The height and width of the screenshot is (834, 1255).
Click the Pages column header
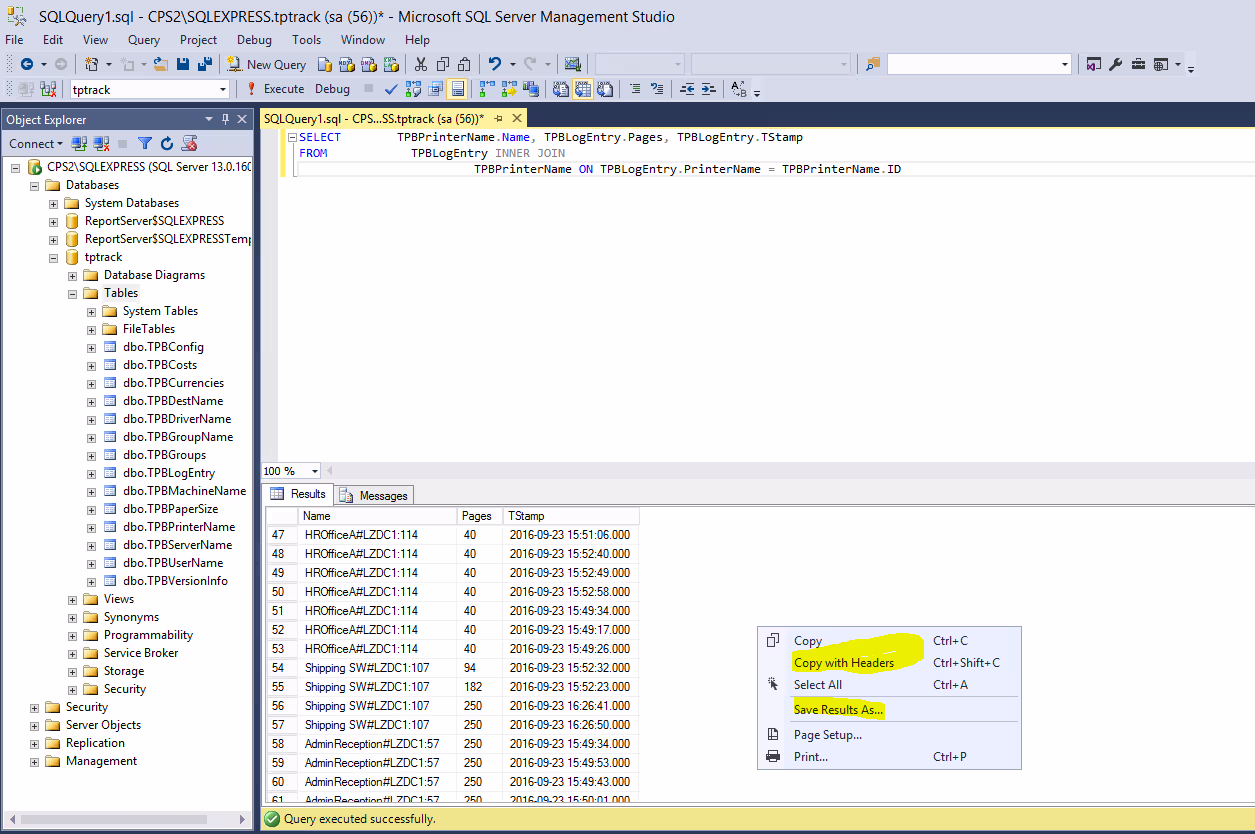point(480,516)
